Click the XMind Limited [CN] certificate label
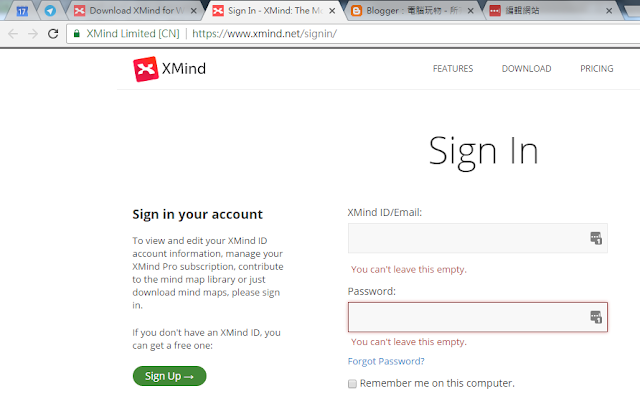The height and width of the screenshot is (414, 640). (x=133, y=33)
